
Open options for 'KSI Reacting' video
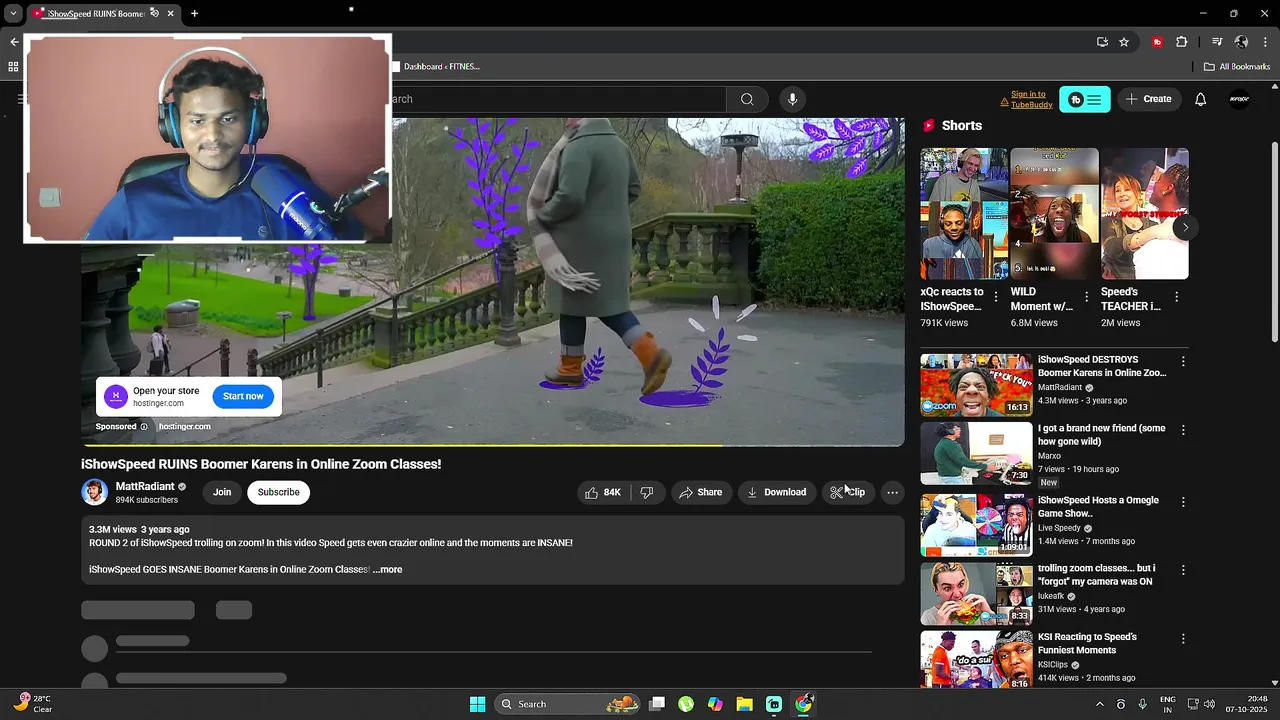[1183, 638]
